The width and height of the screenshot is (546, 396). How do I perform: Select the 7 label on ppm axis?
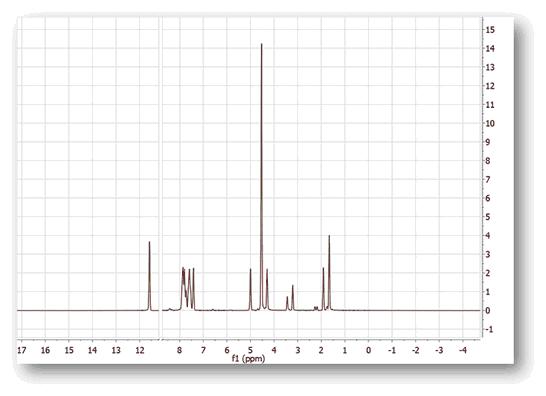203,350
